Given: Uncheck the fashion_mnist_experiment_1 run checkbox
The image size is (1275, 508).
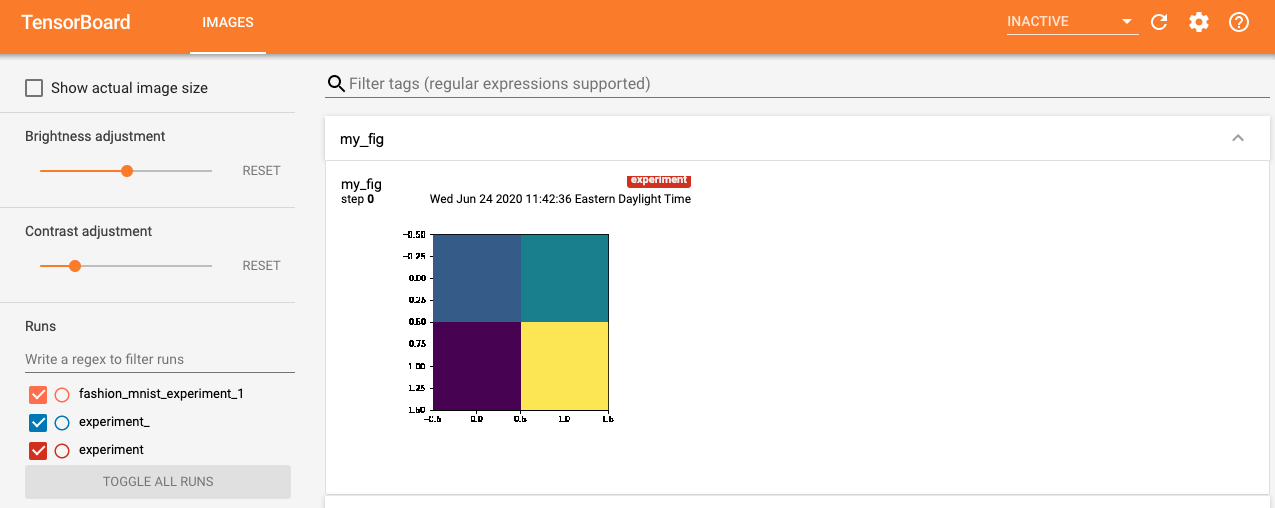Looking at the screenshot, I should tap(39, 394).
